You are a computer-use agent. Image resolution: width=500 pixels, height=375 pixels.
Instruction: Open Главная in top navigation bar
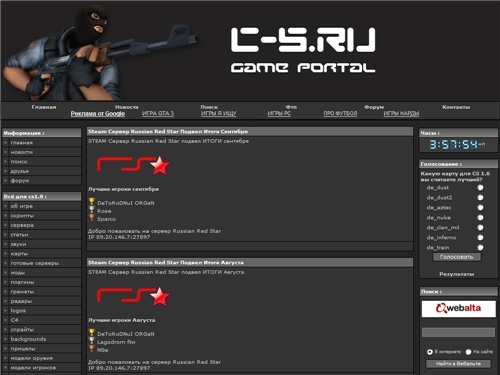(x=44, y=107)
